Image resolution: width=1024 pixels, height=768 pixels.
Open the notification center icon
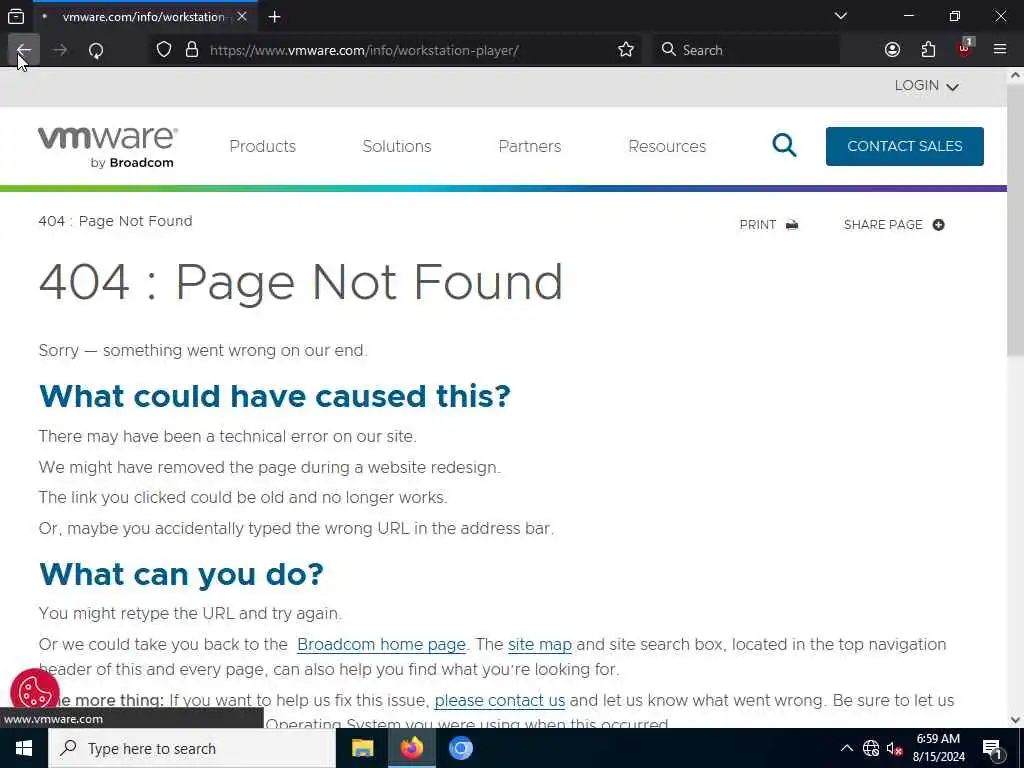click(x=992, y=749)
